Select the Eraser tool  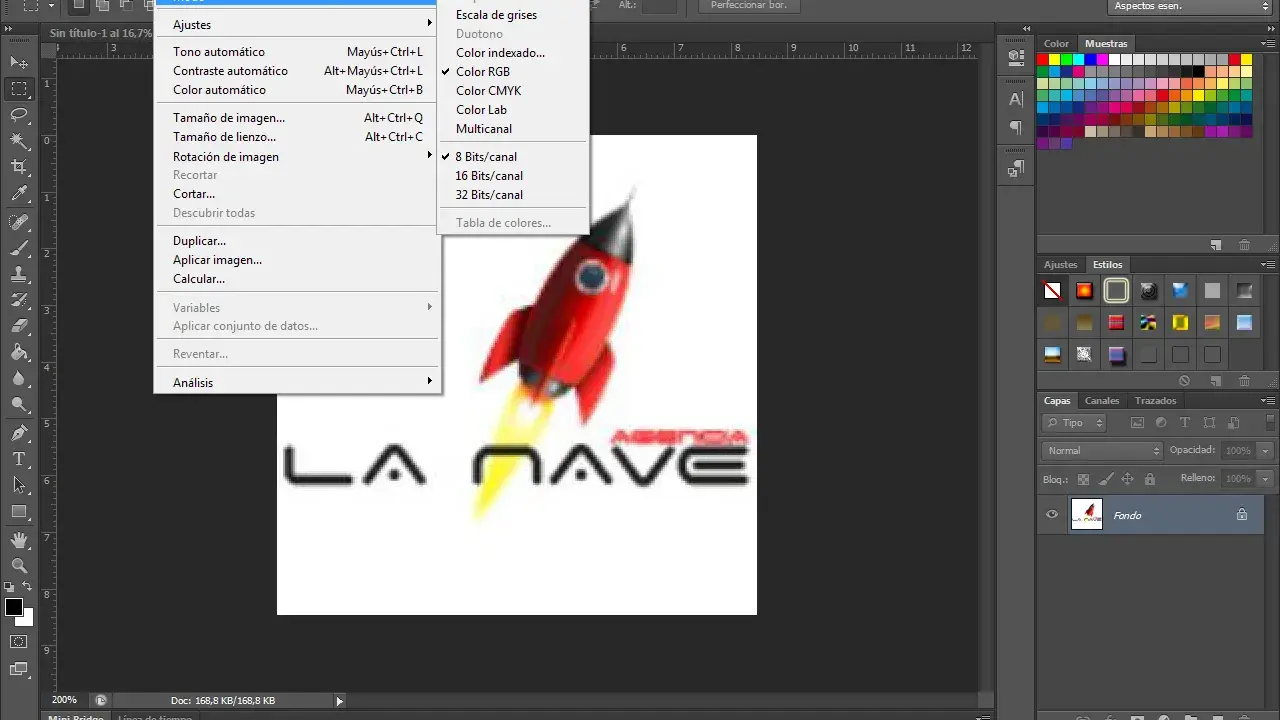(19, 325)
